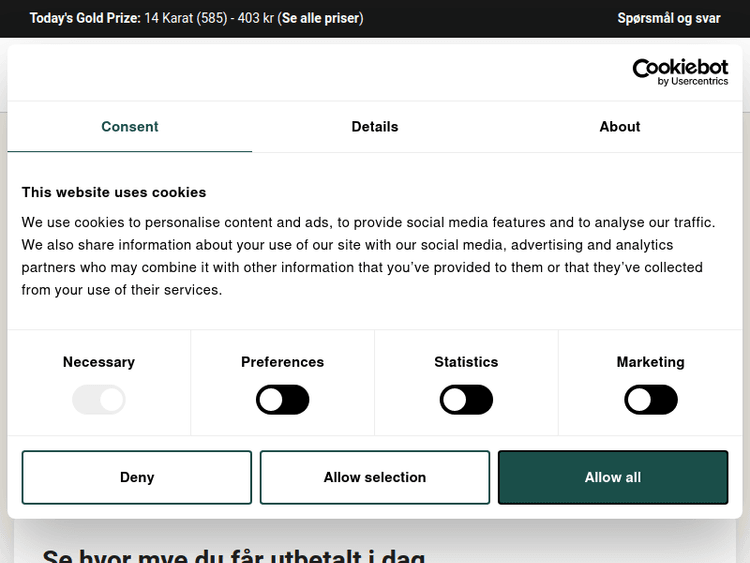750x563 pixels.
Task: Switch to the Consent tab
Action: coord(129,127)
